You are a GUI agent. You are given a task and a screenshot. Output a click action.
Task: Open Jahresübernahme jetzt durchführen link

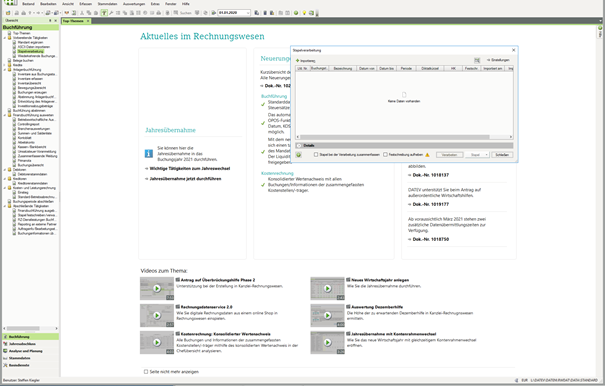tap(185, 179)
